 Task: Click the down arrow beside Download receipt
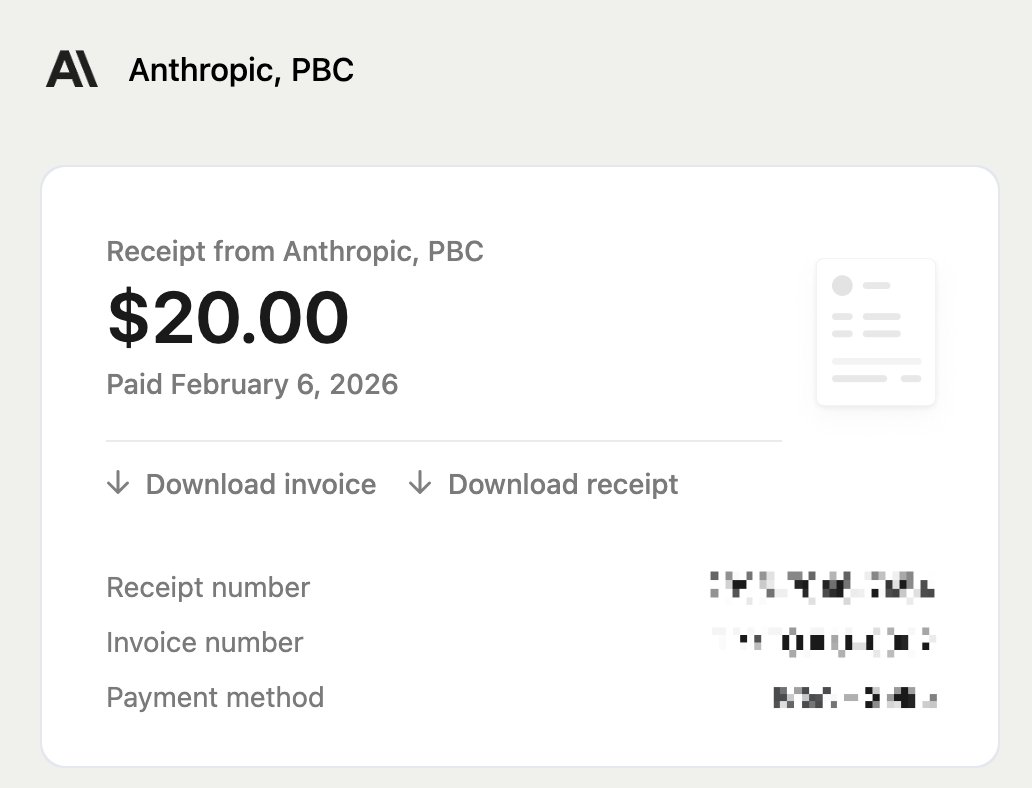[420, 484]
